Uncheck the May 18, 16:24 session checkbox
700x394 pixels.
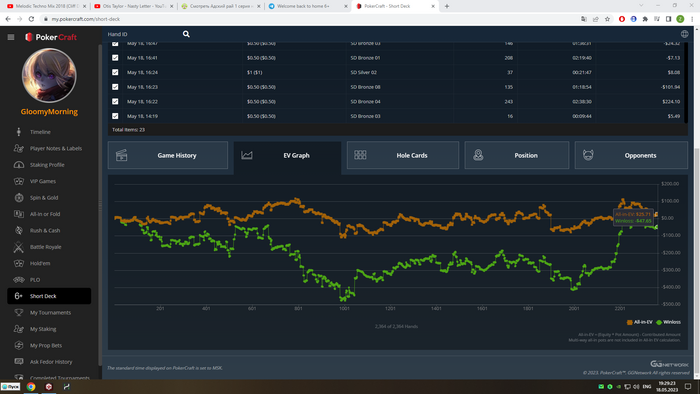click(115, 72)
